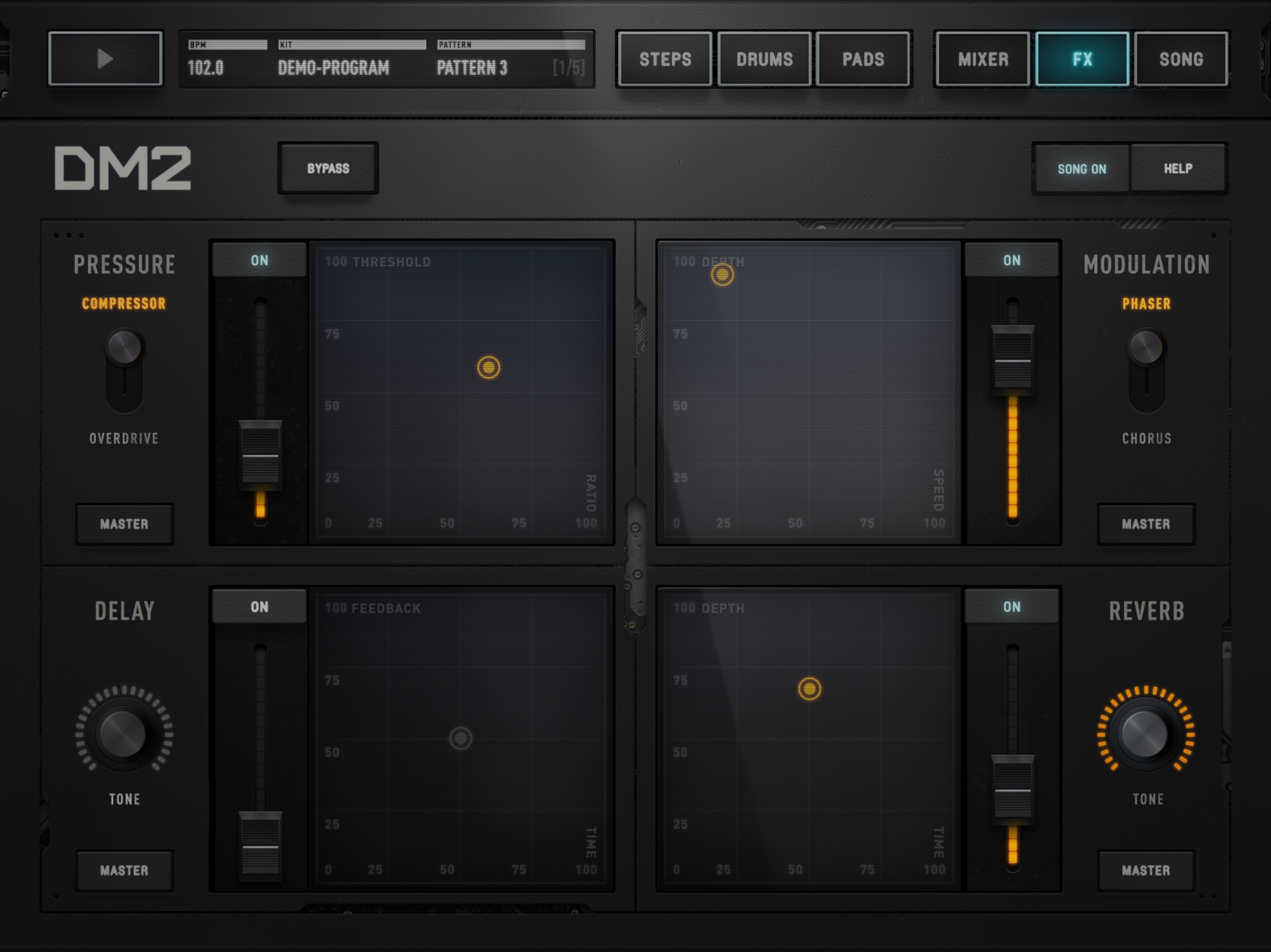The width and height of the screenshot is (1271, 952).
Task: Select the FX tab
Action: [x=1082, y=59]
